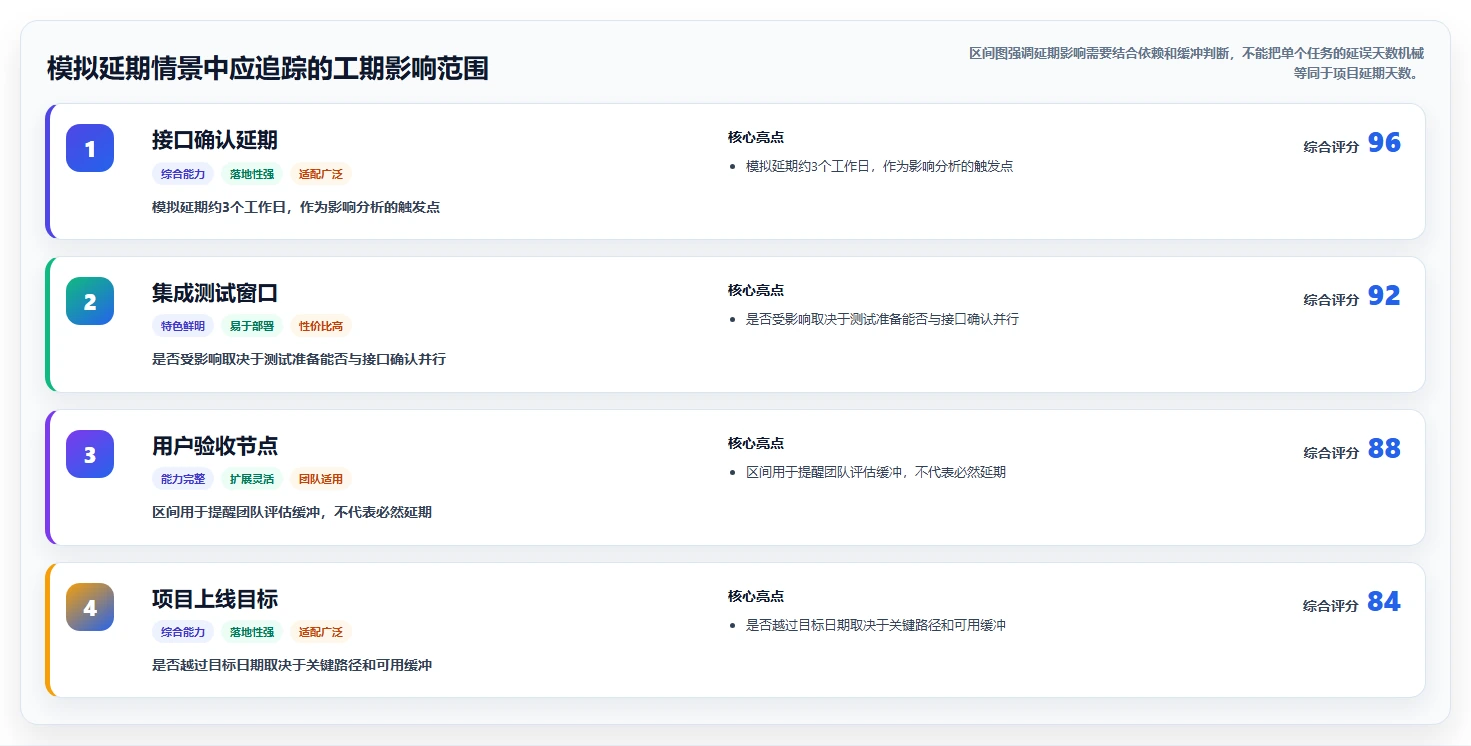
Task: Click 核心亮点 heading in 集成测试窗口 card
Action: 756,291
